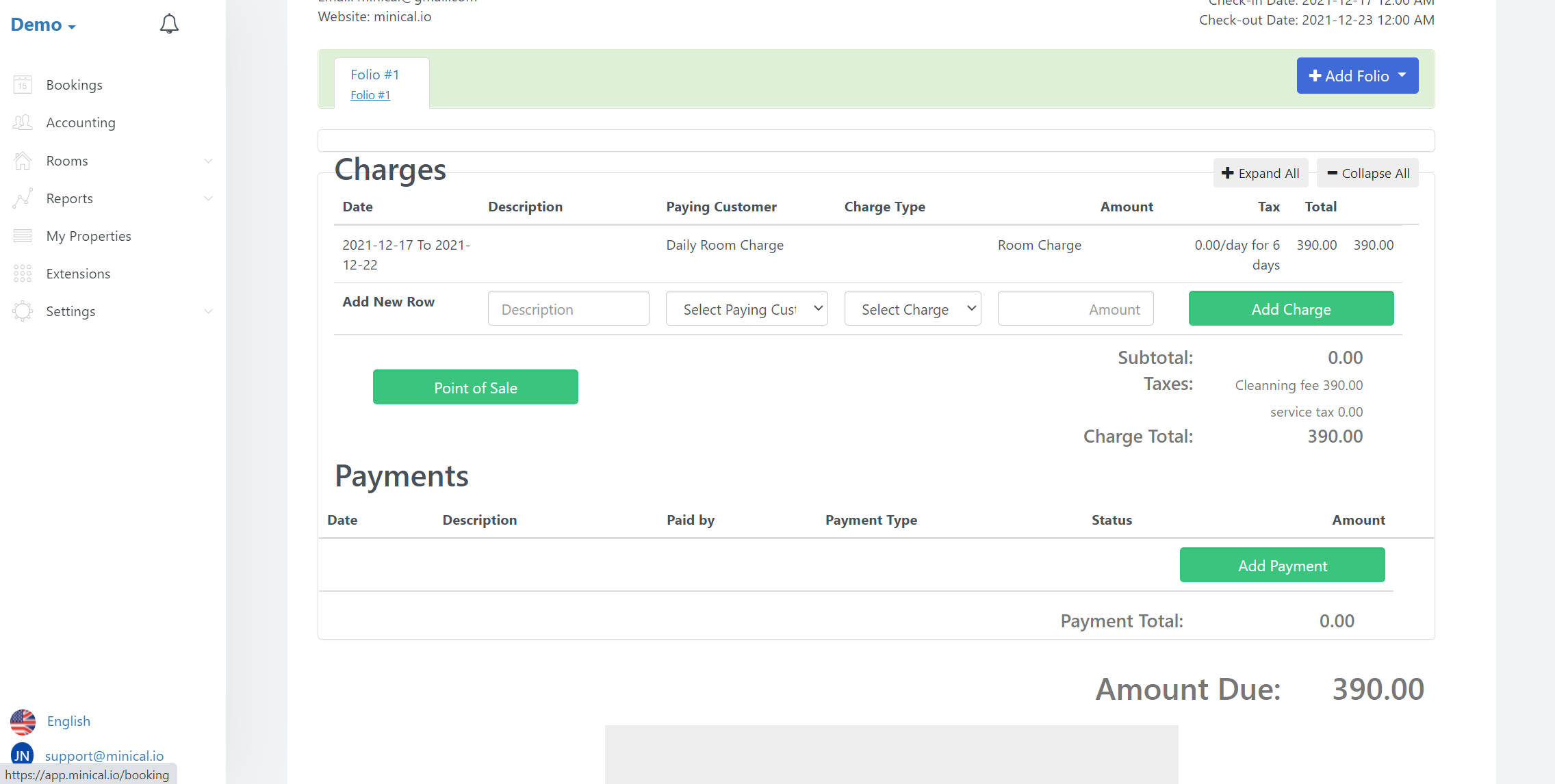Expand the Rooms menu chevron
The image size is (1555, 784).
click(208, 161)
